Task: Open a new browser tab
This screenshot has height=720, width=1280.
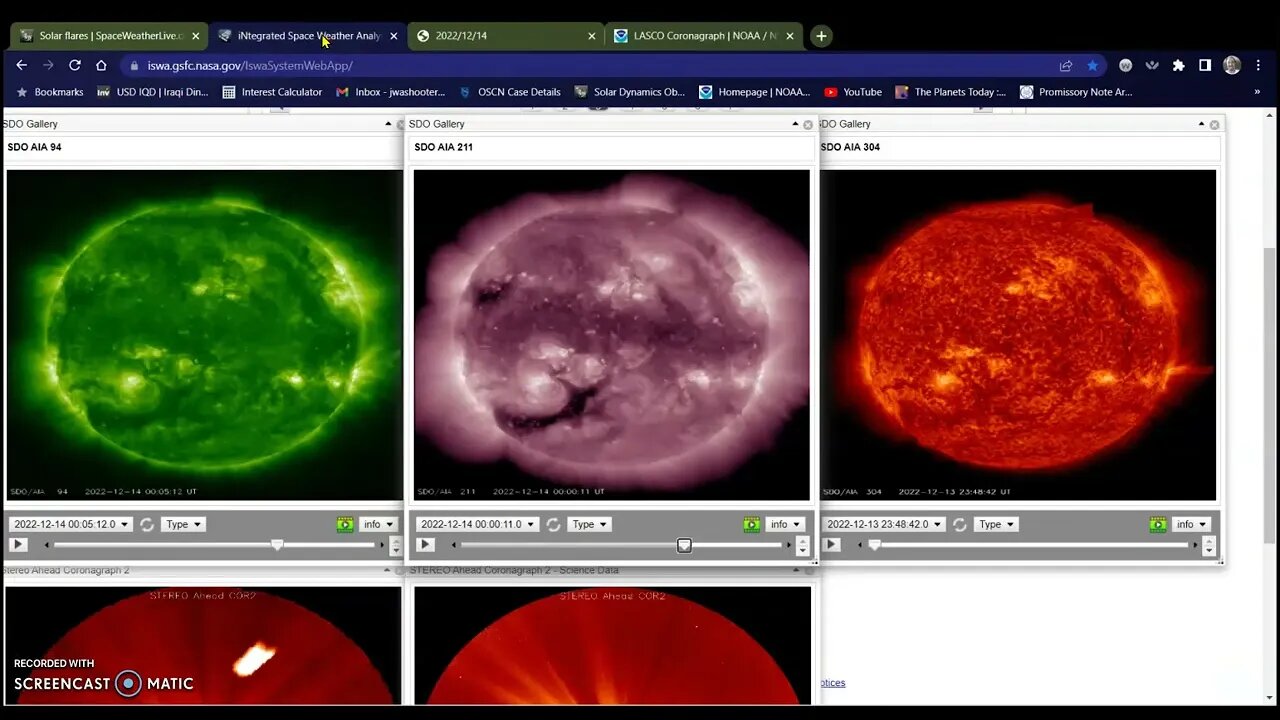Action: (821, 36)
